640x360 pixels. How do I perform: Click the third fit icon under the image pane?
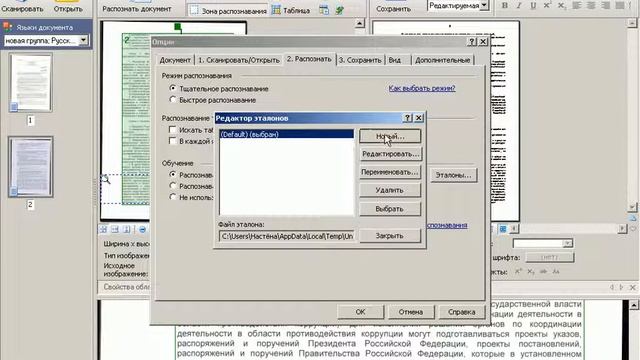127,229
